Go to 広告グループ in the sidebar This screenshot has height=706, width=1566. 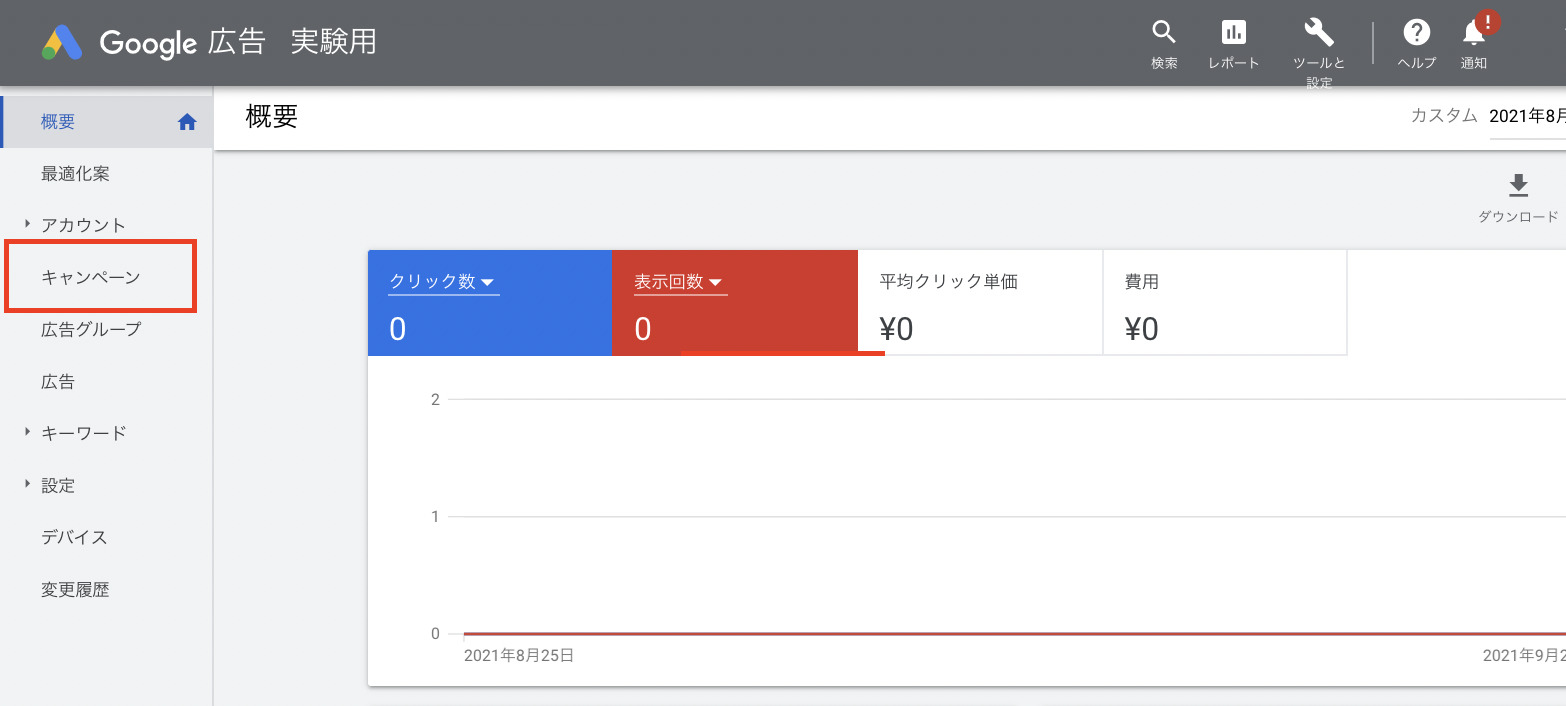(x=91, y=329)
